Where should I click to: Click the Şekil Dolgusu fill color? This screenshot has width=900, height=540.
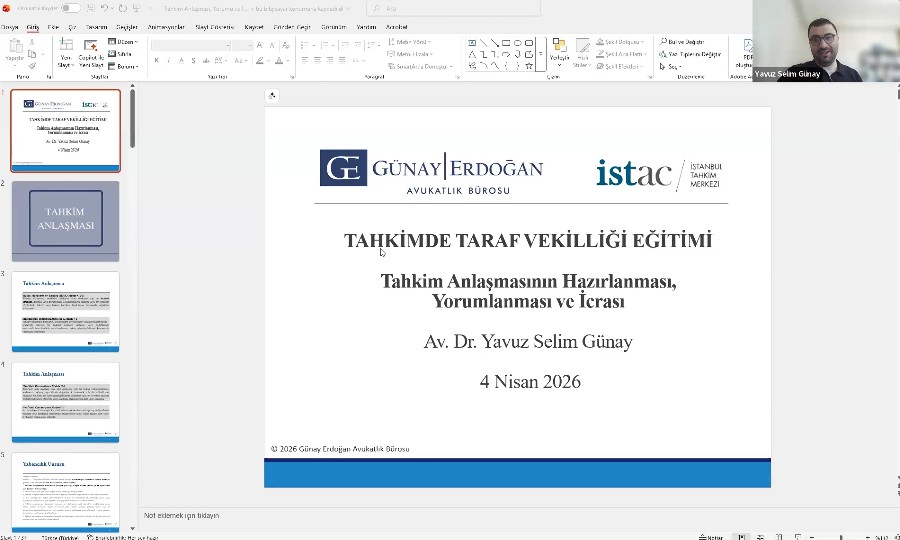[620, 42]
